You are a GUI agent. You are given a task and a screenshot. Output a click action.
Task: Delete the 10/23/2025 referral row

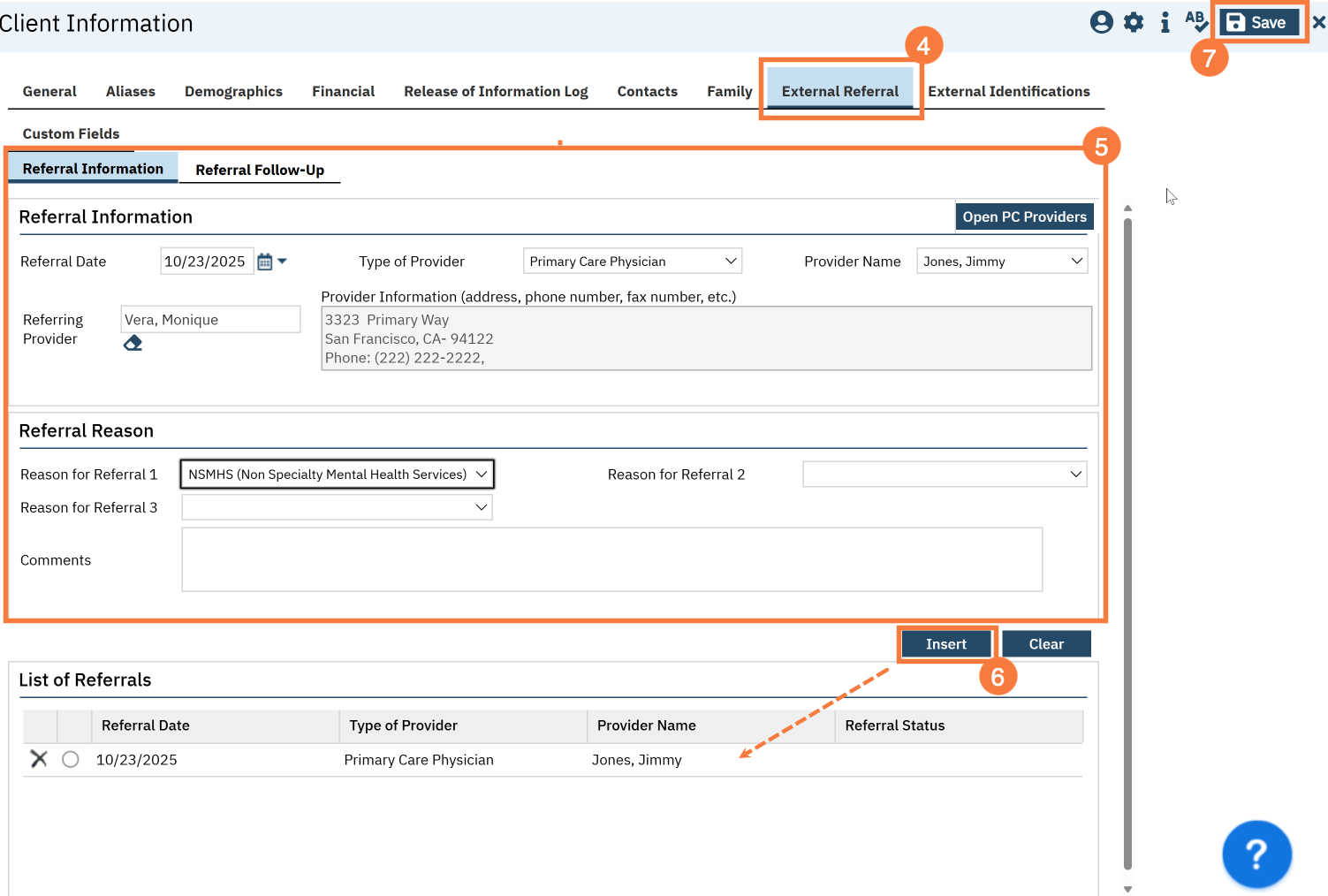point(39,759)
